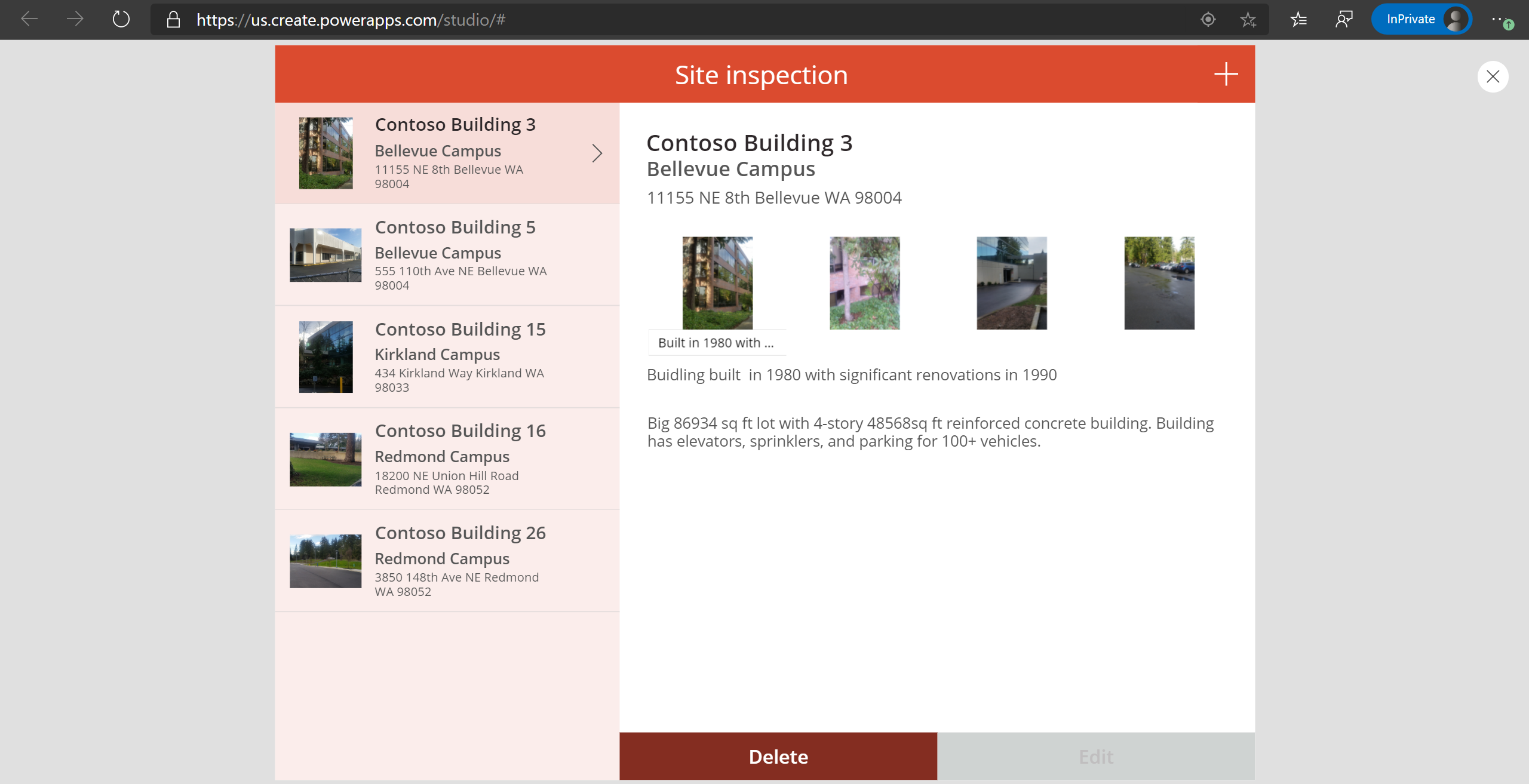
Task: Open the favorites list icon
Action: pos(1298,20)
